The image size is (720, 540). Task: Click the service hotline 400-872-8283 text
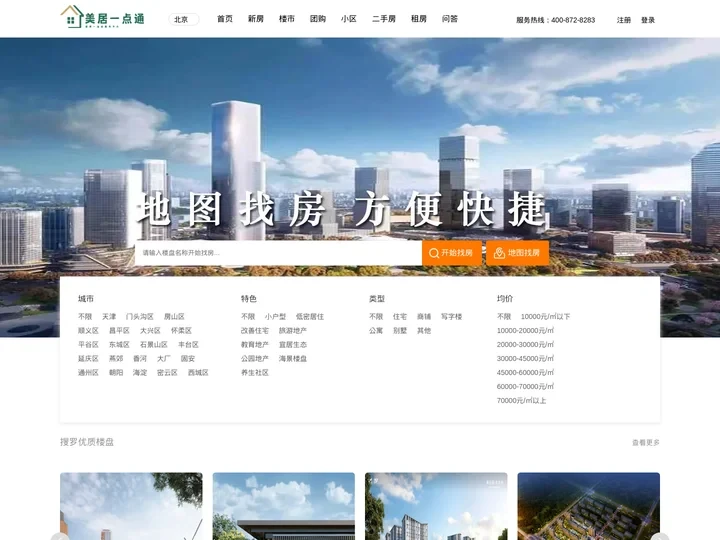(x=556, y=20)
